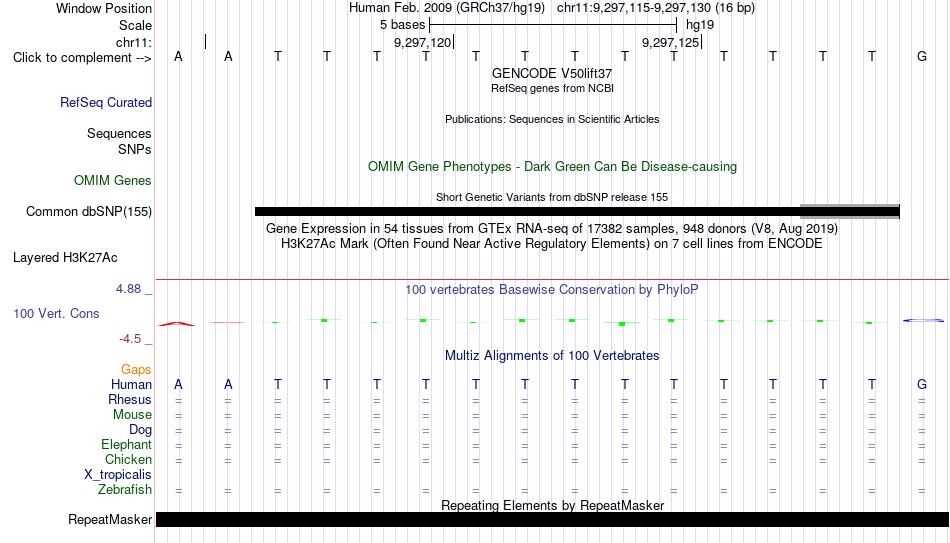950x543 pixels.
Task: Click the G base in Human alignment row
Action: [922, 384]
